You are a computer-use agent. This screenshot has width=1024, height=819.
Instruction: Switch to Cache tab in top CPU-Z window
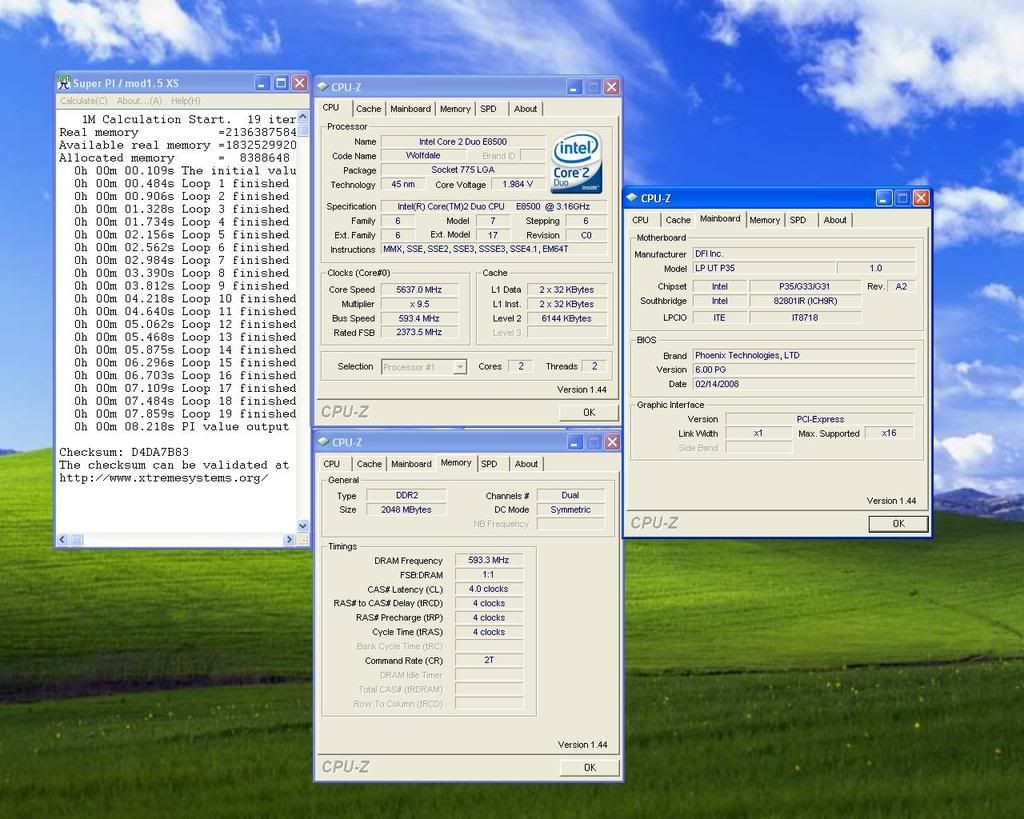click(368, 109)
